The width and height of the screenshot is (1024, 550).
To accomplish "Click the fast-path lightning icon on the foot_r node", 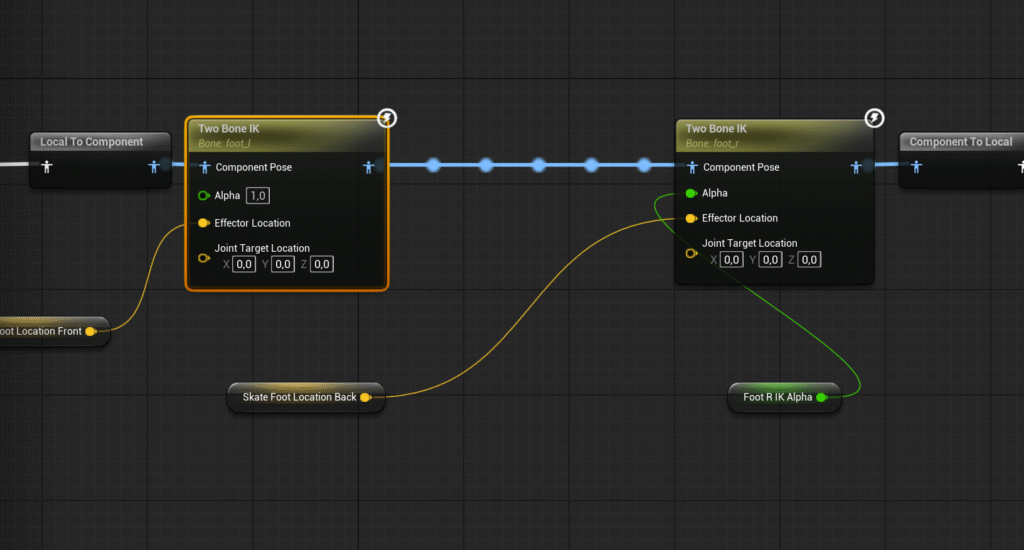I will coord(874,119).
